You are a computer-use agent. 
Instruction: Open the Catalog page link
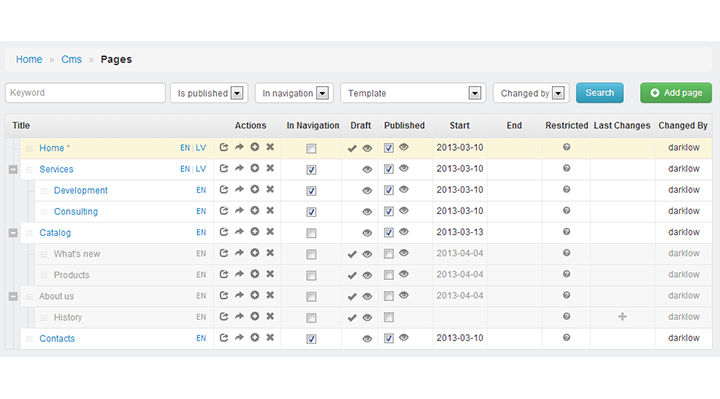pyautogui.click(x=55, y=232)
